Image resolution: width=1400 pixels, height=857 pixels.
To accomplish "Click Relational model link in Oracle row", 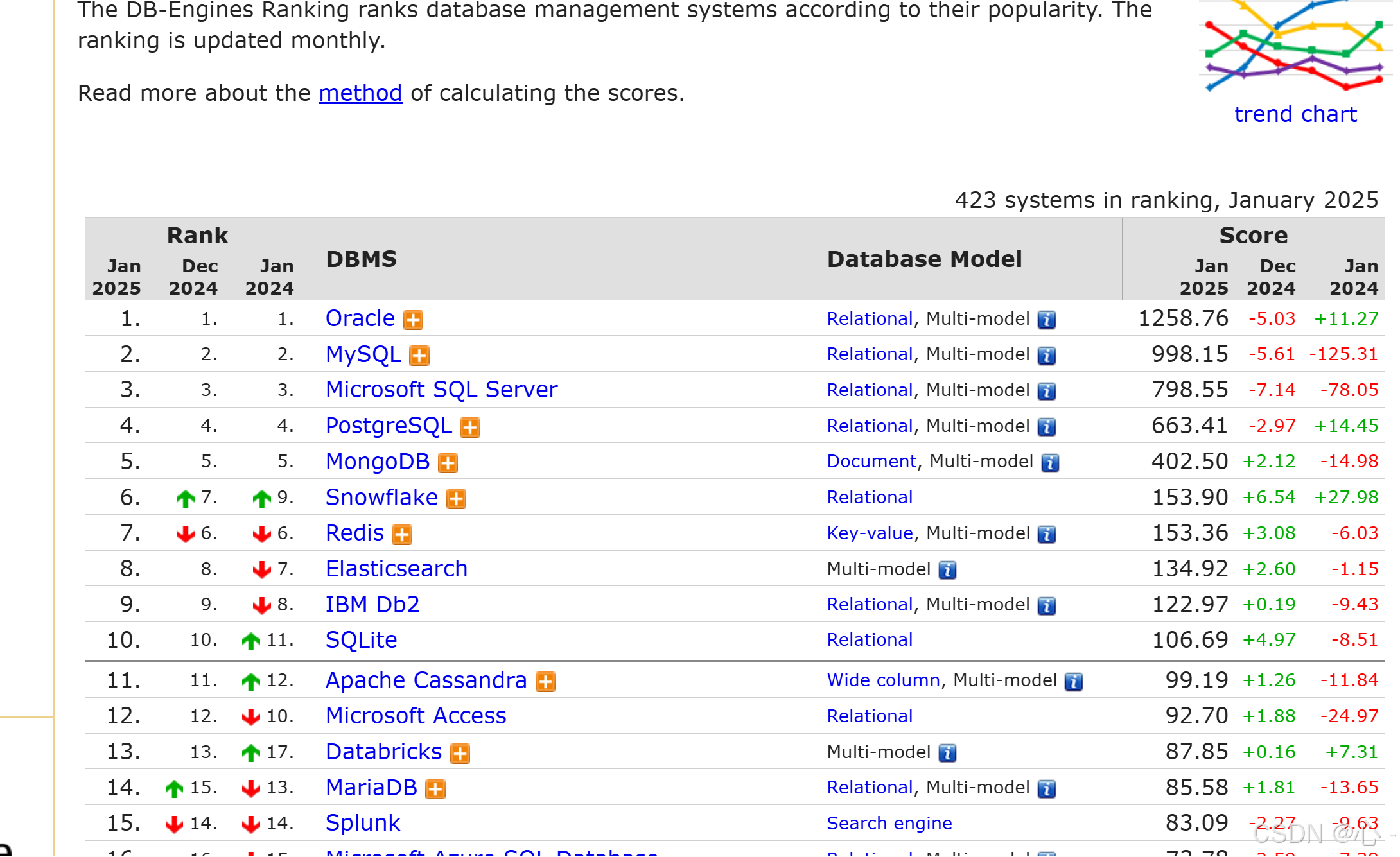I will [x=870, y=318].
